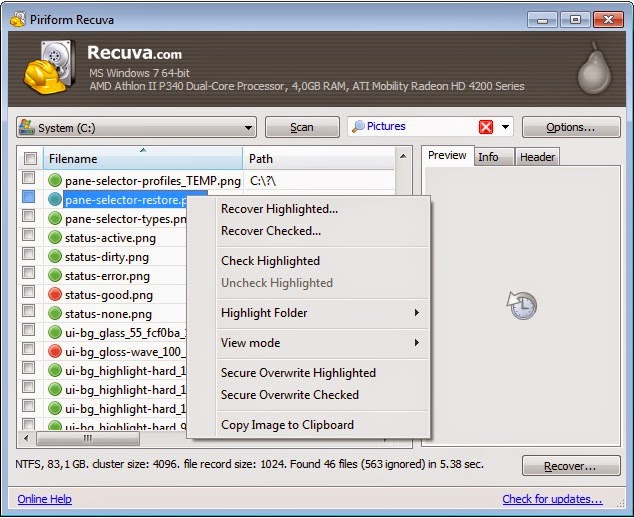
Task: Check the box for status-error.png
Action: pyautogui.click(x=28, y=273)
